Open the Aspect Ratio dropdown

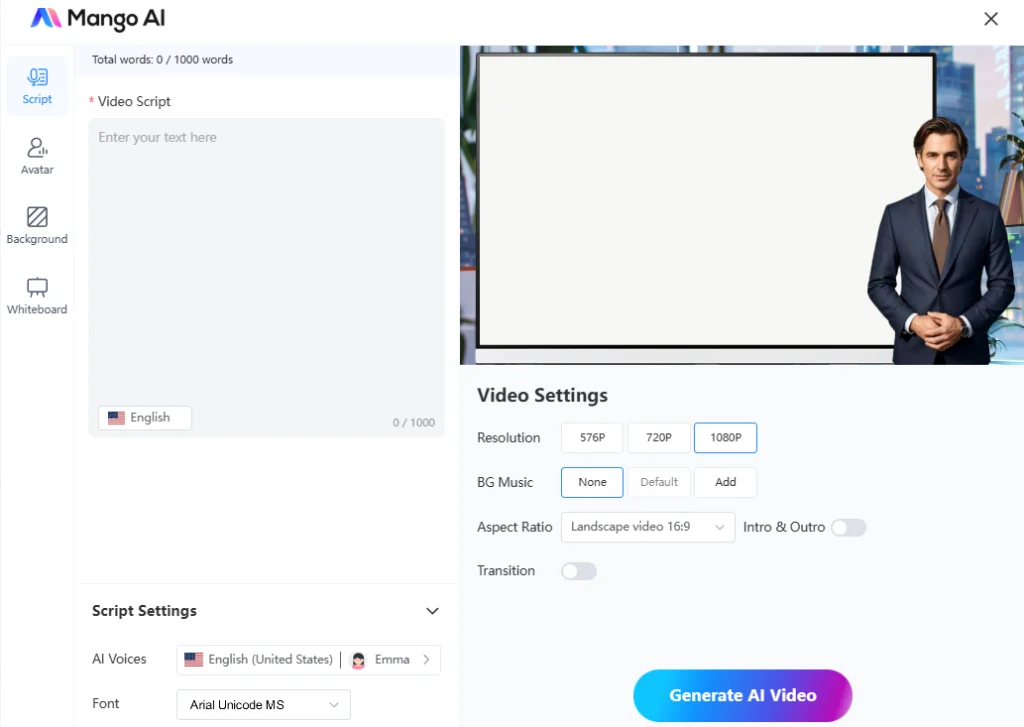click(648, 527)
